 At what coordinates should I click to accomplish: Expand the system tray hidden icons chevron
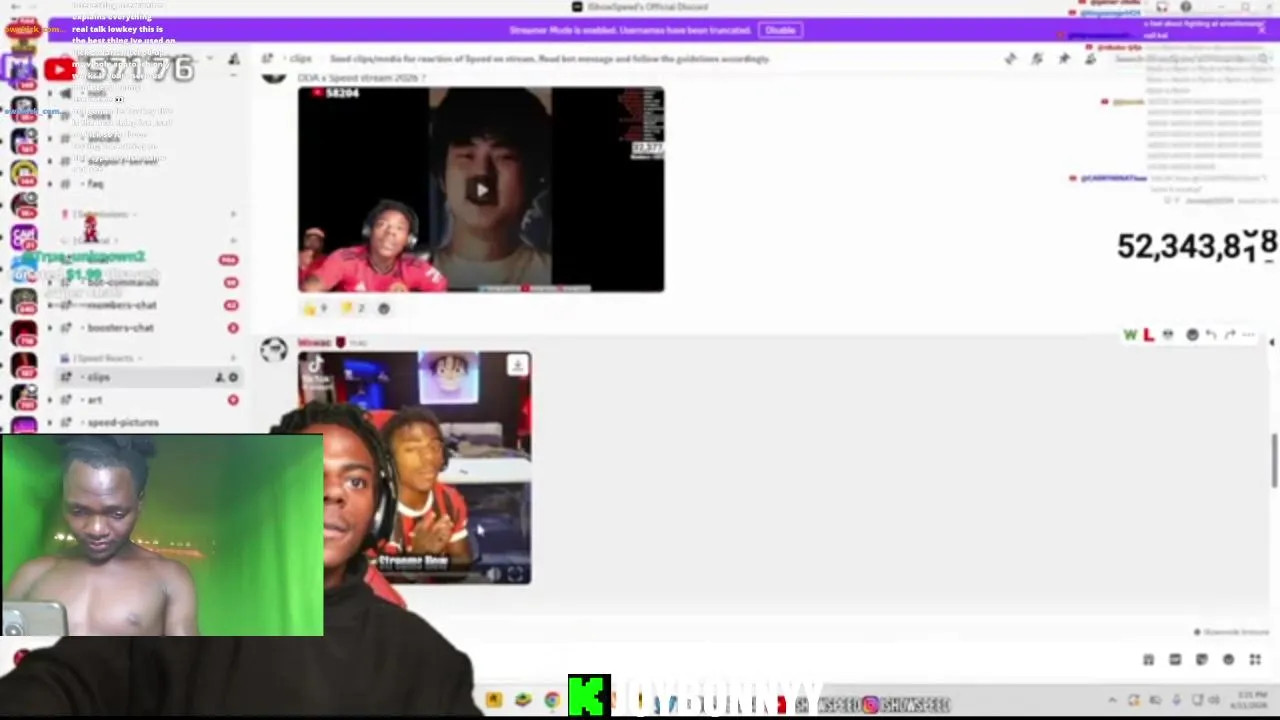[x=1112, y=702]
